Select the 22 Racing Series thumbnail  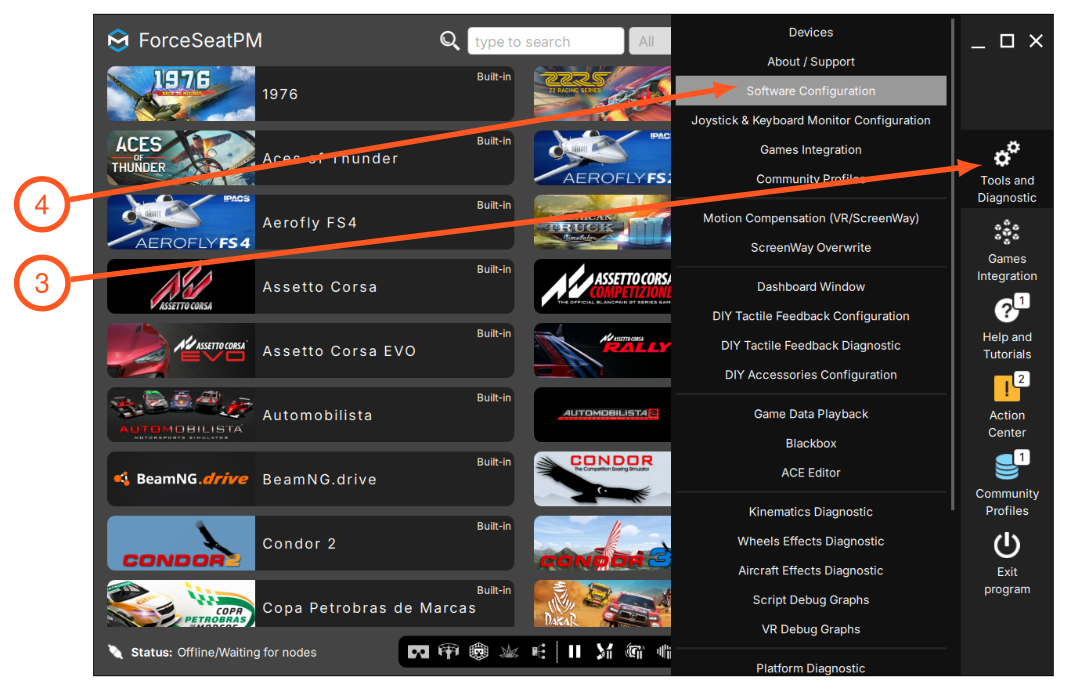tap(602, 93)
